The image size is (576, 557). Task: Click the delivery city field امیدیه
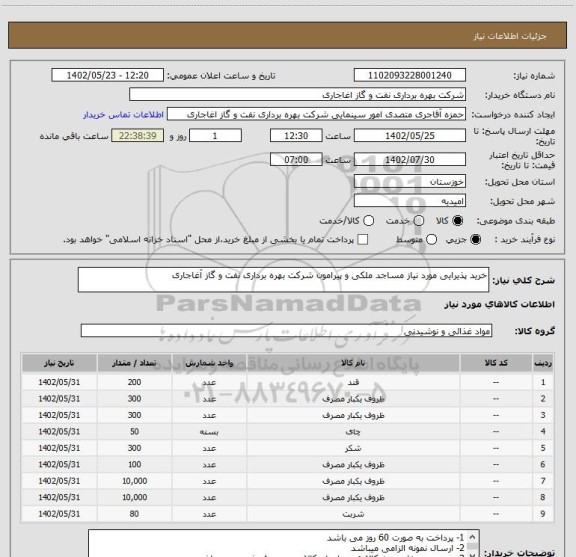tap(410, 201)
